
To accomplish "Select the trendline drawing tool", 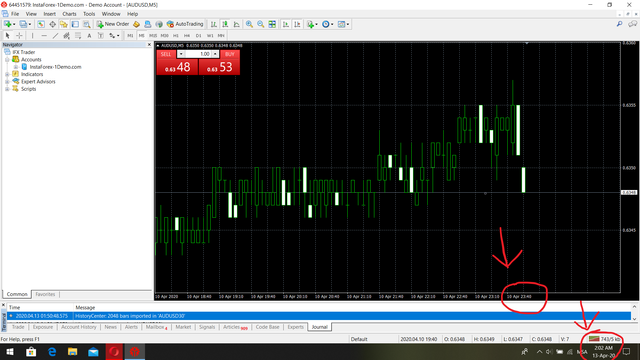I will click(x=55, y=36).
